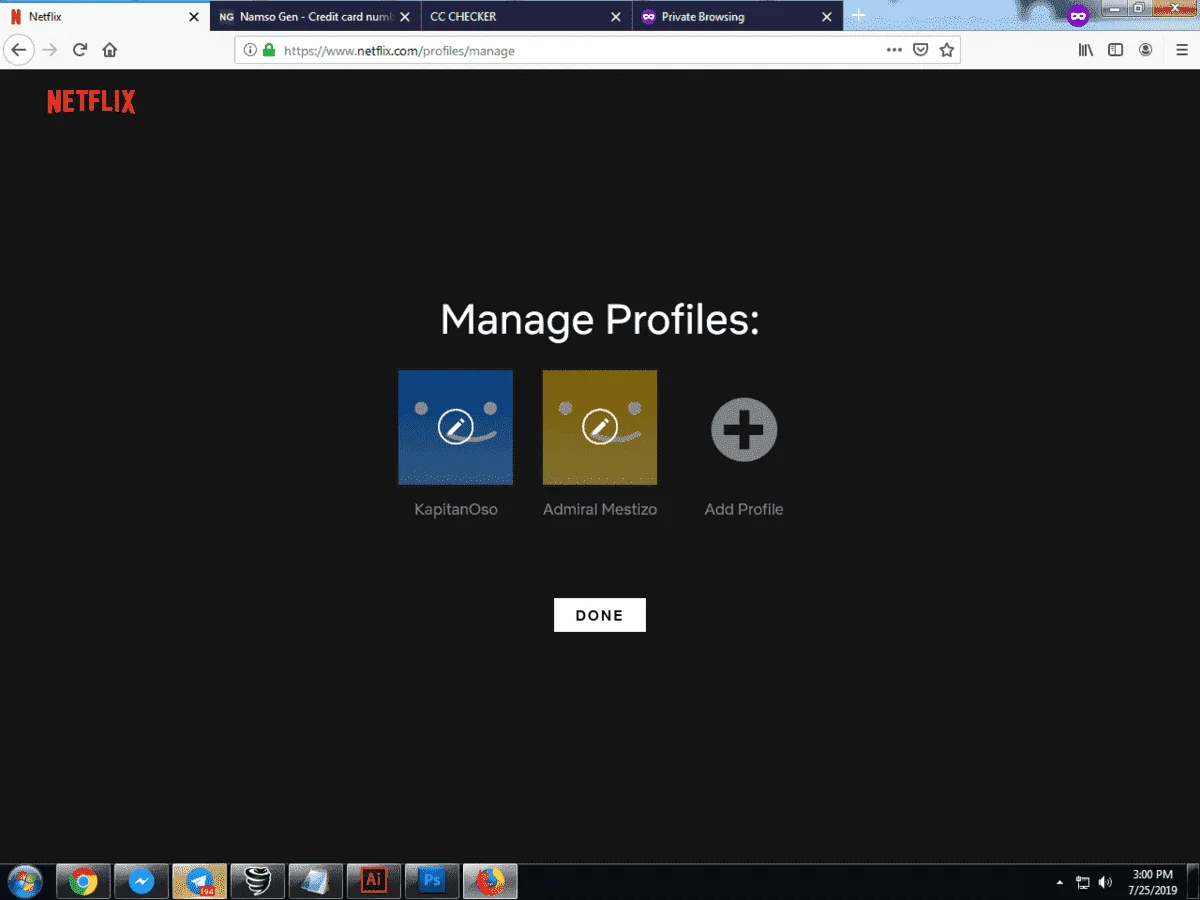Click the DONE button
This screenshot has width=1200, height=900.
600,615
